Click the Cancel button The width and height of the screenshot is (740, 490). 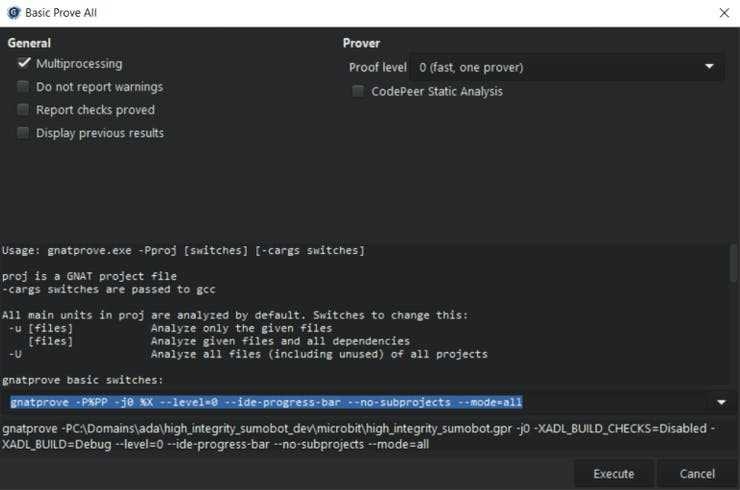(x=697, y=473)
